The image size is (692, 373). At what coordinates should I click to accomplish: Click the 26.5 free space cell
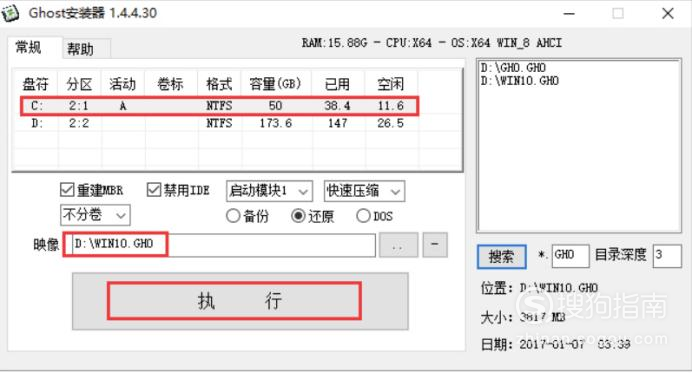pyautogui.click(x=391, y=123)
